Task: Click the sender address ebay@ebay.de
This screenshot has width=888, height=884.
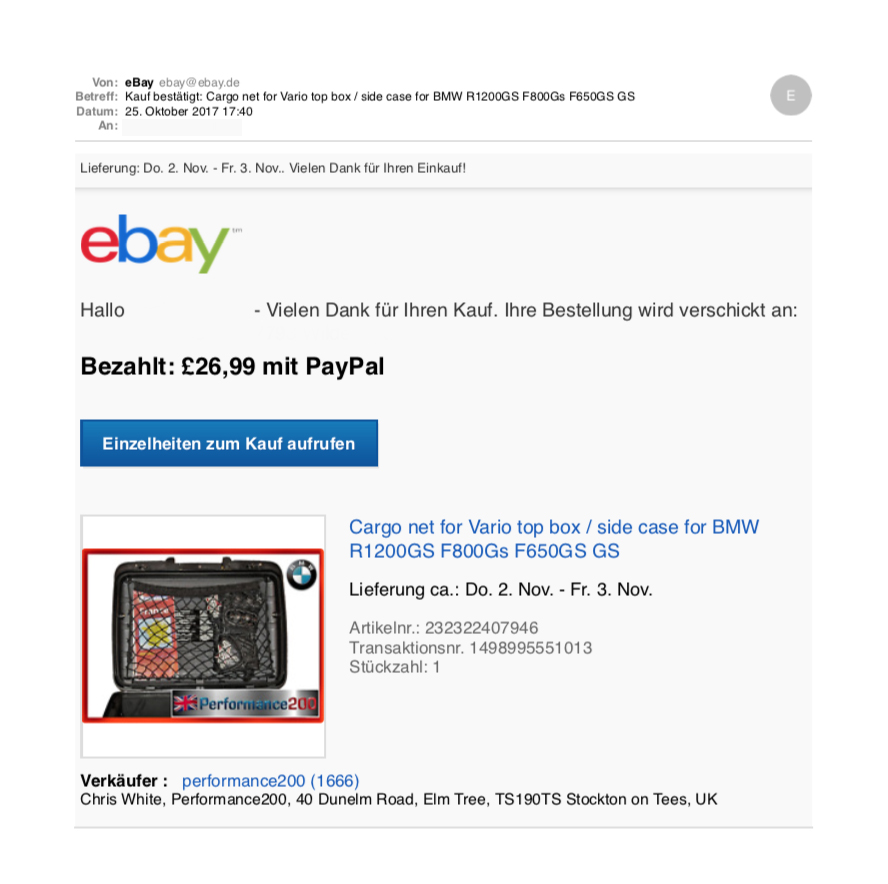Action: [x=199, y=83]
